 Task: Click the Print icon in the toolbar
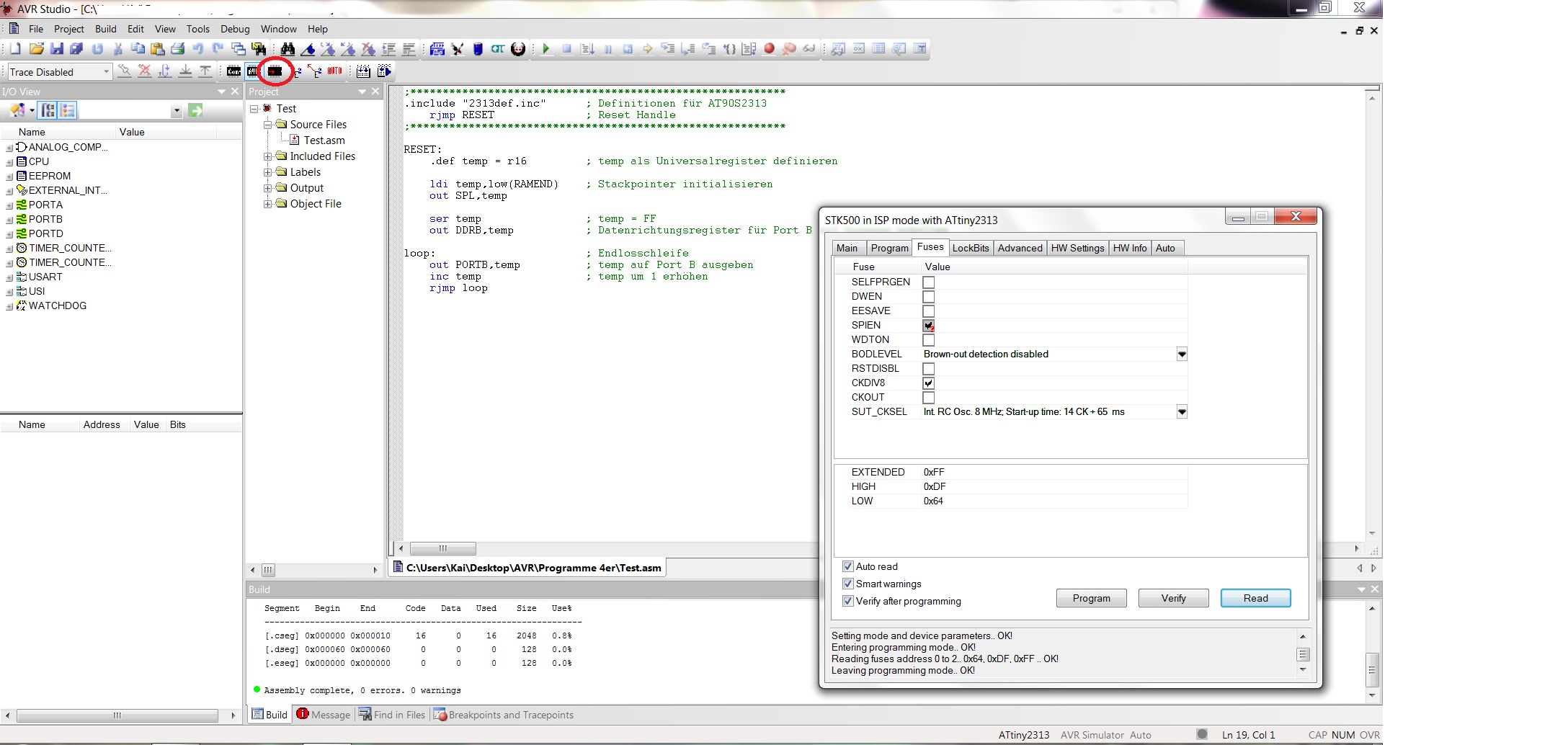[177, 48]
